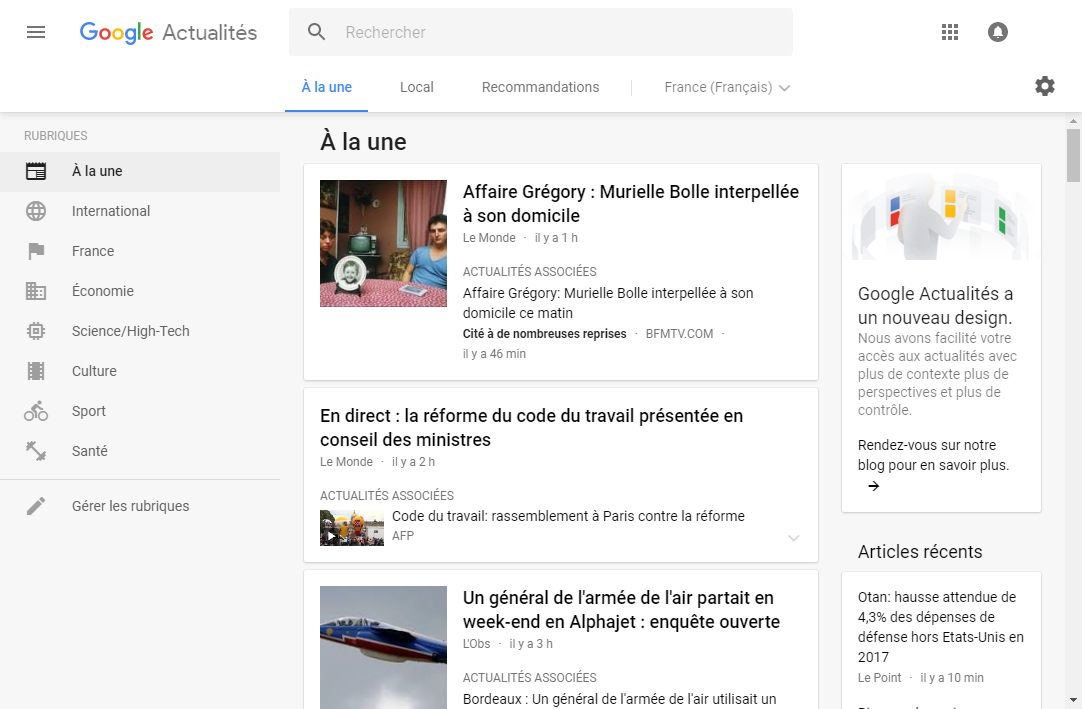Click the Économie building icon
This screenshot has width=1082, height=709.
(36, 291)
